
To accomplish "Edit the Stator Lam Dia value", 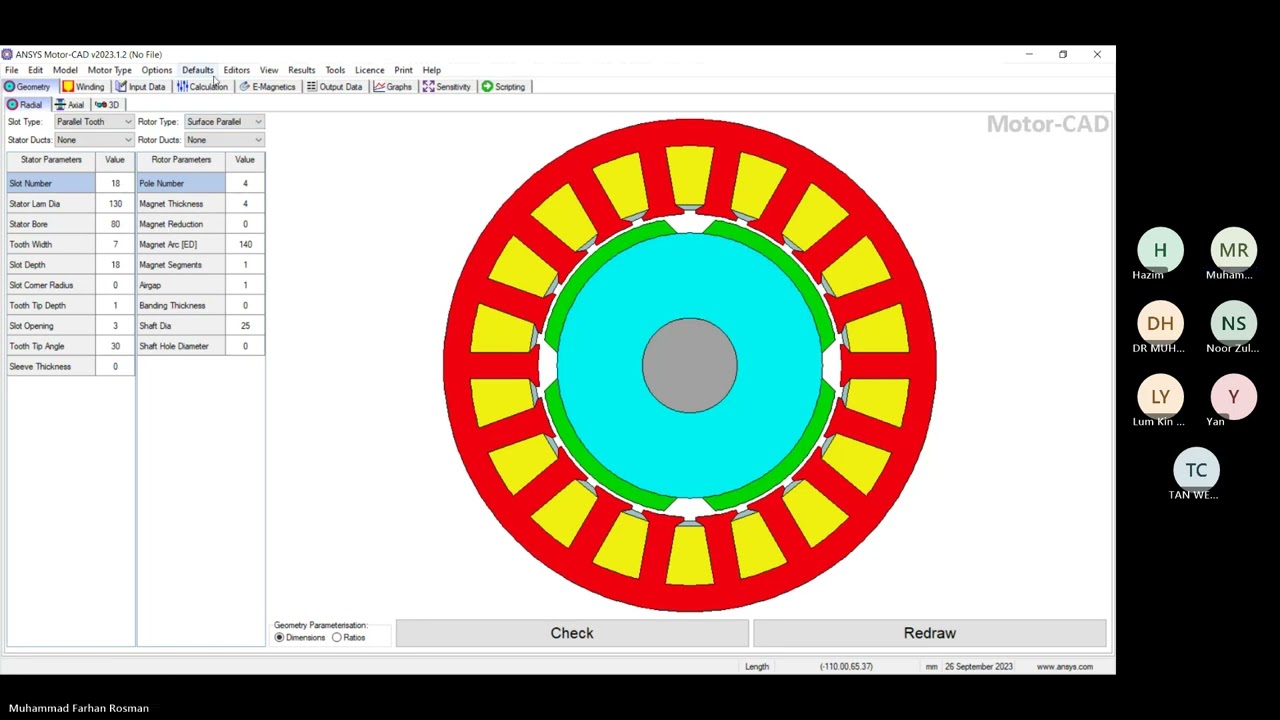I will click(115, 204).
